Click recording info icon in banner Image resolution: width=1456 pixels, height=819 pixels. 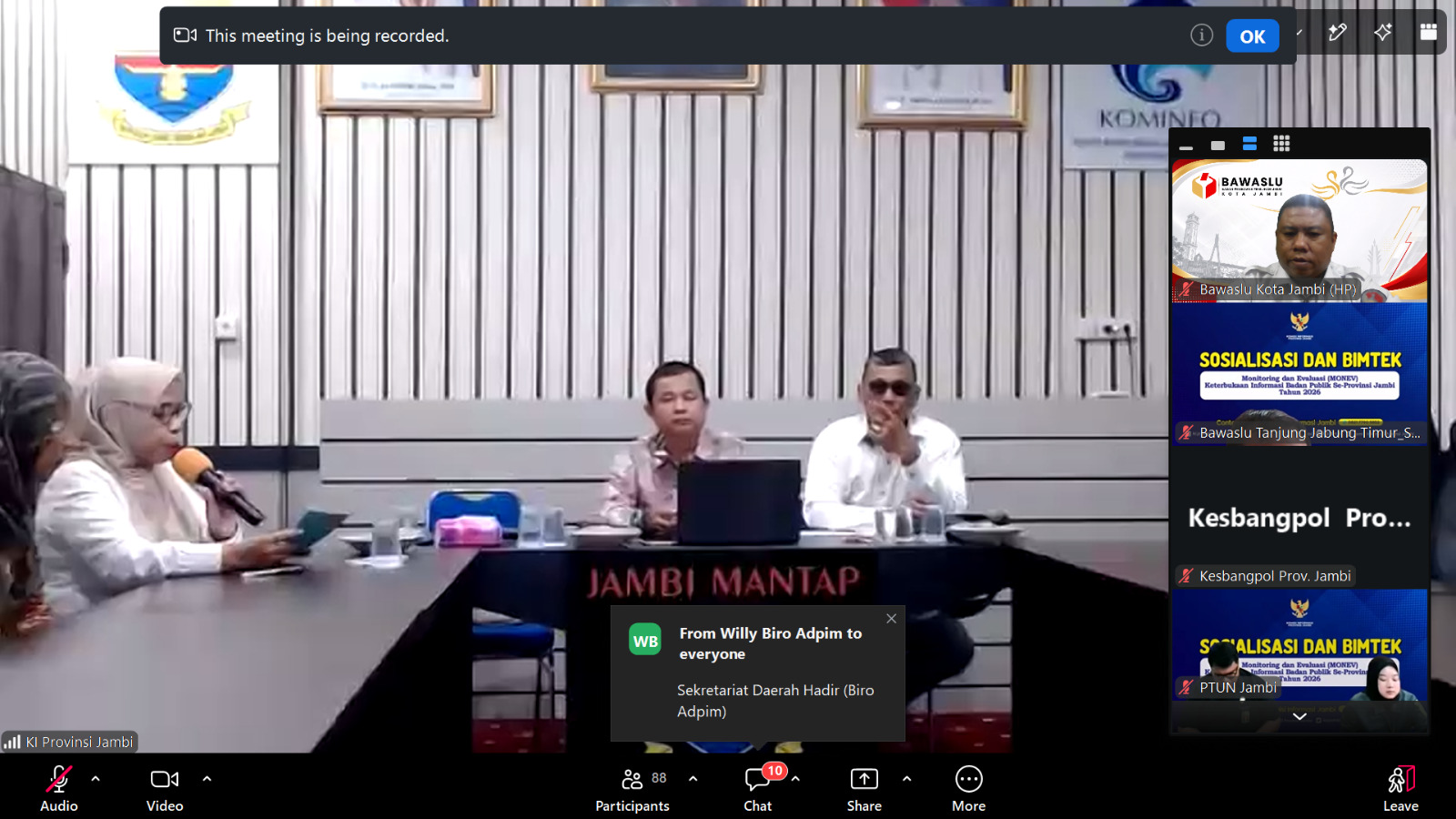1202,35
